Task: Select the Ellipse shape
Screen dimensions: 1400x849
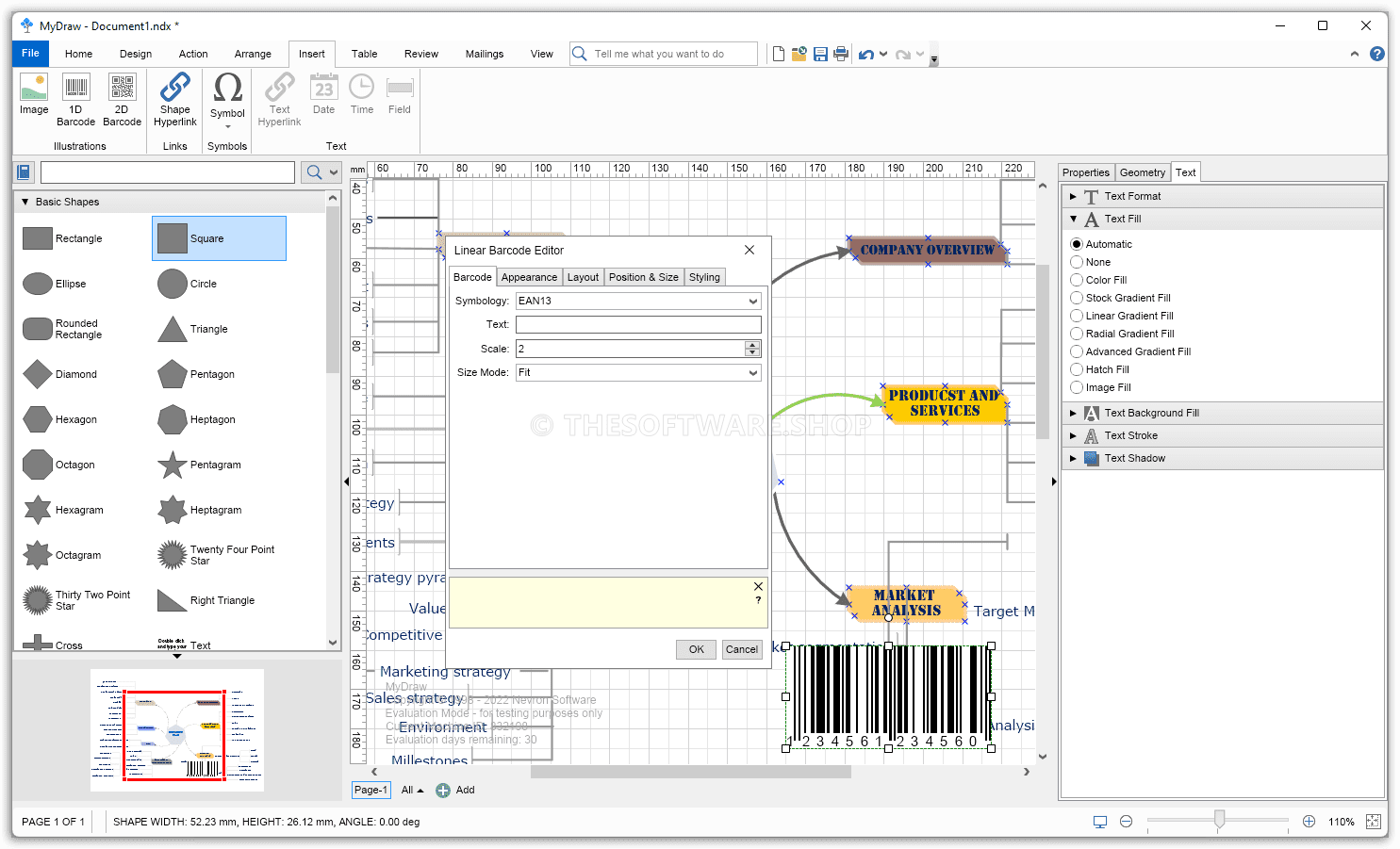Action: (55, 284)
